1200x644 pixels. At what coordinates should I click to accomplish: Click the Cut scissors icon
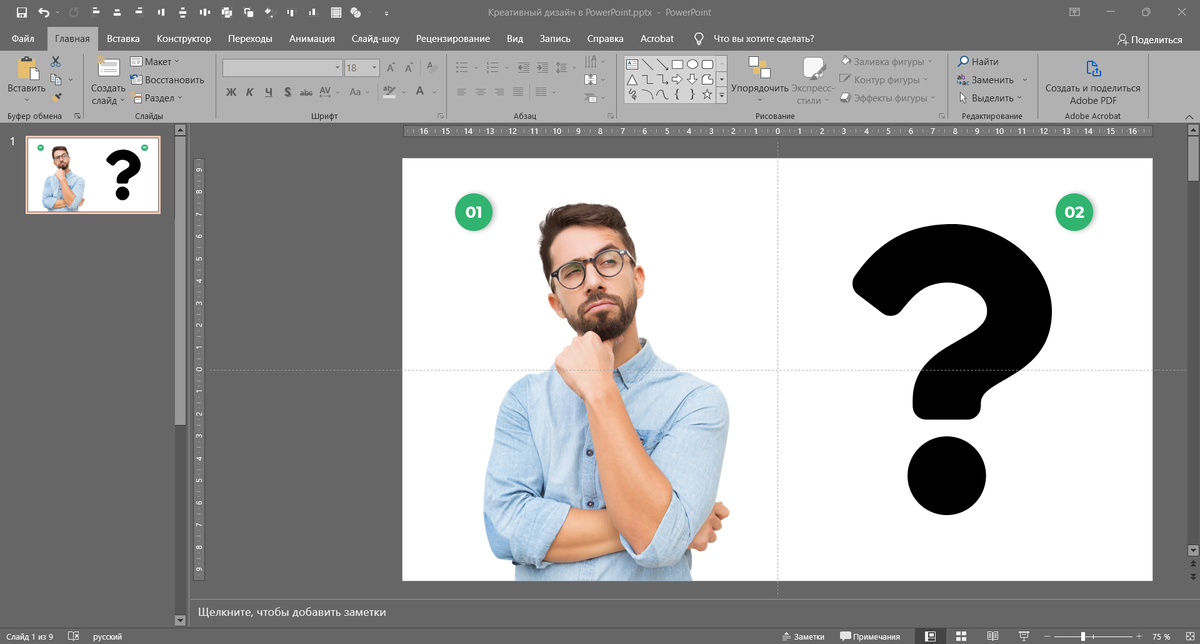point(56,62)
